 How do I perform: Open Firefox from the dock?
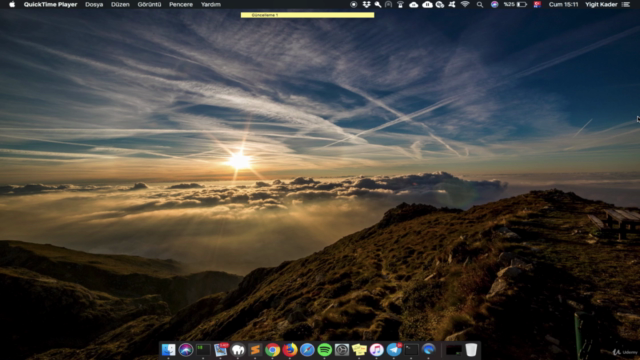click(x=290, y=350)
